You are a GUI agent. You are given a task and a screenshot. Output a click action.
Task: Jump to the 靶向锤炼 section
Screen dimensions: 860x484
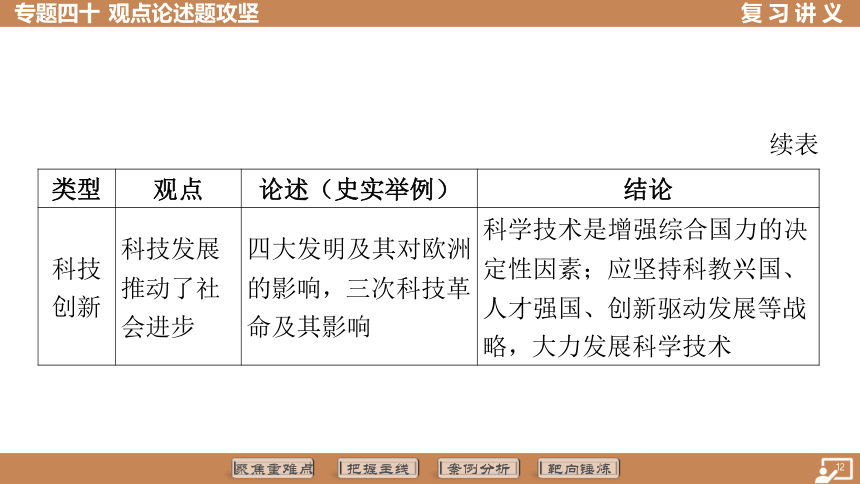pyautogui.click(x=579, y=469)
